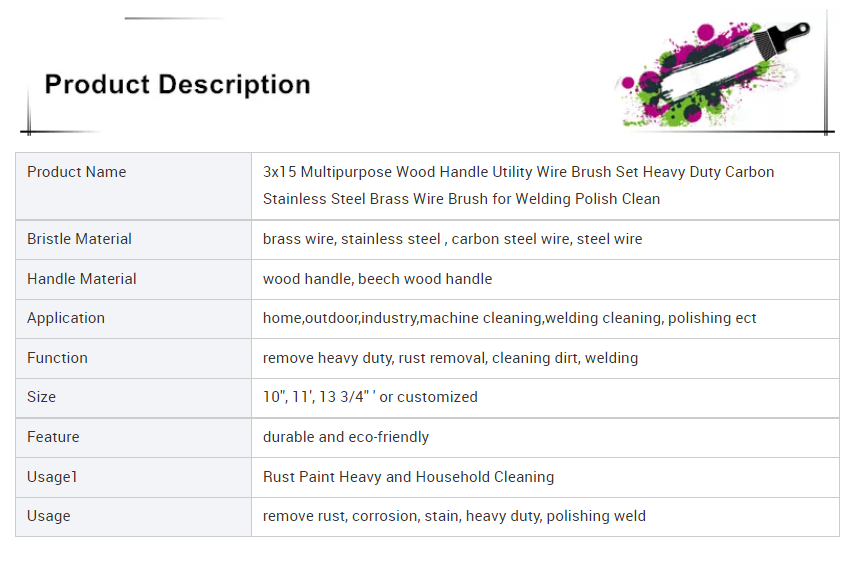861x561 pixels.
Task: Select the Product Name label cell
Action: (x=133, y=186)
